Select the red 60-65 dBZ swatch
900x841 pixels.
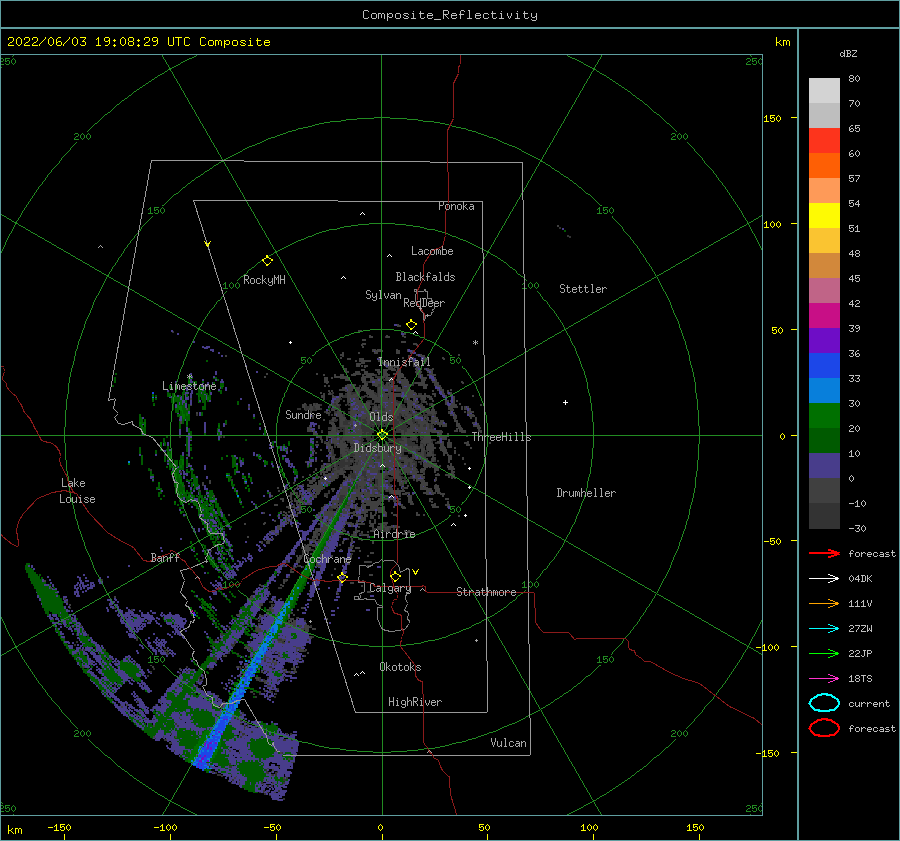[824, 141]
